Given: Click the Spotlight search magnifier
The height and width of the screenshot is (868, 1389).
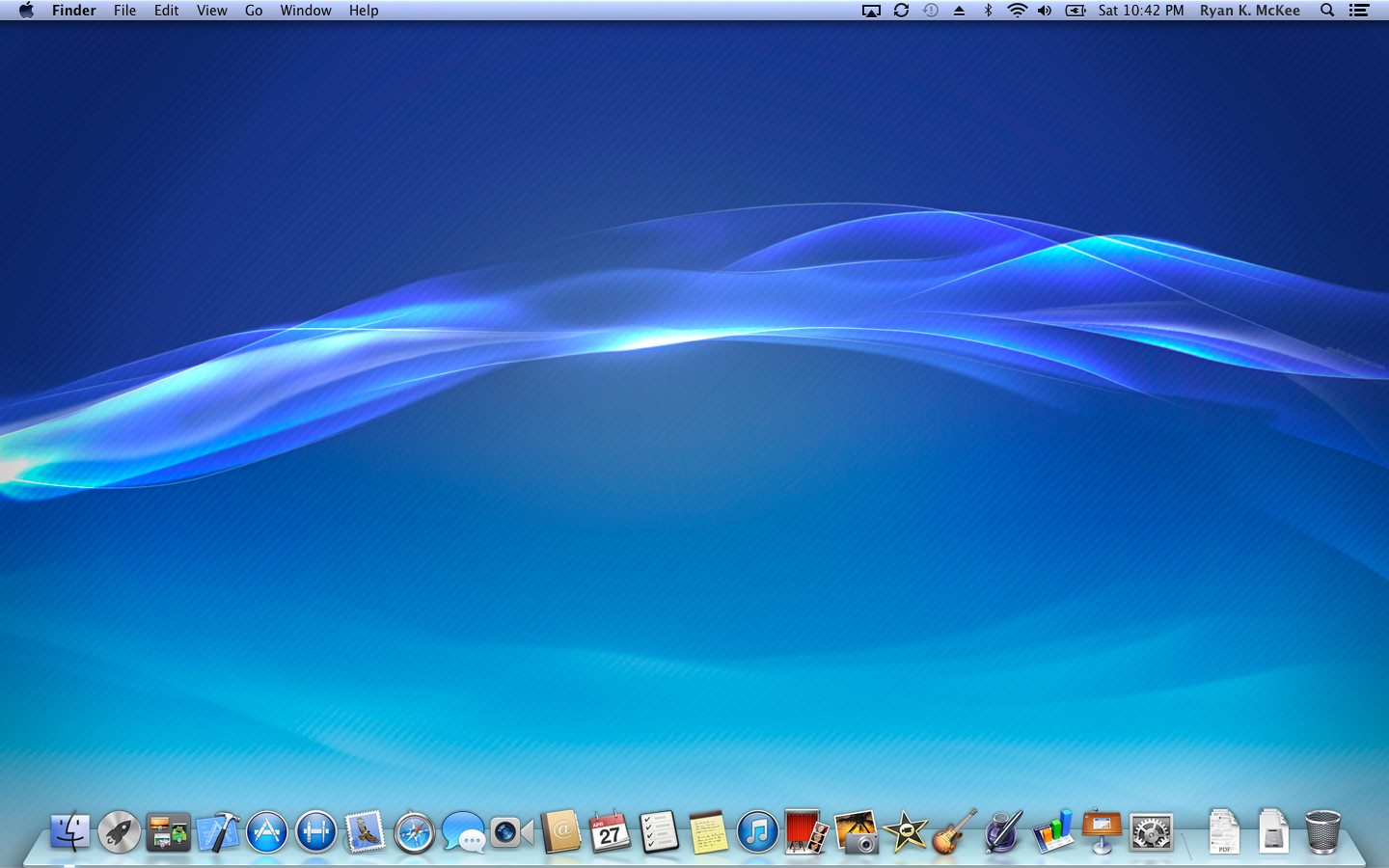Looking at the screenshot, I should tap(1327, 11).
